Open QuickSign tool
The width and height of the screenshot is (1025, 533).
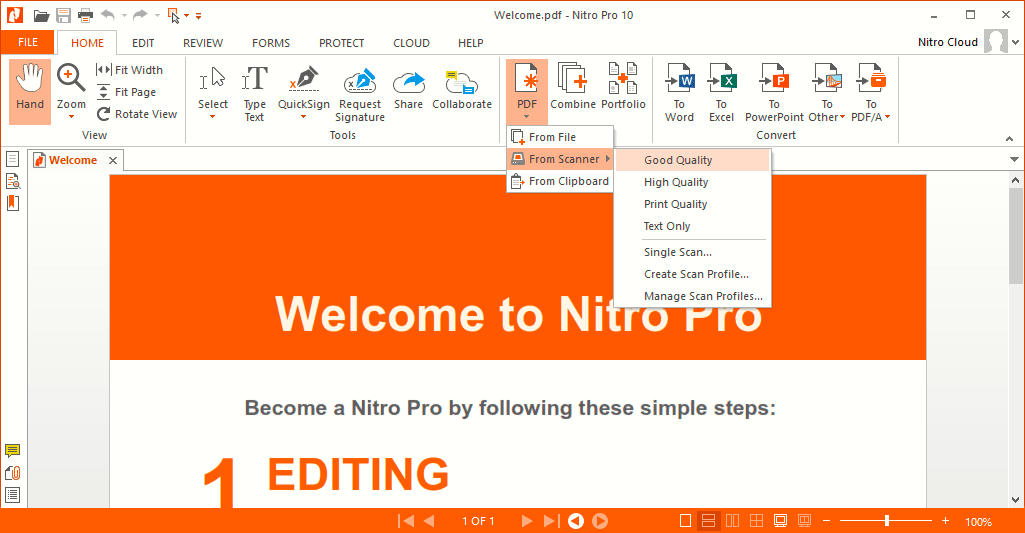[x=303, y=92]
